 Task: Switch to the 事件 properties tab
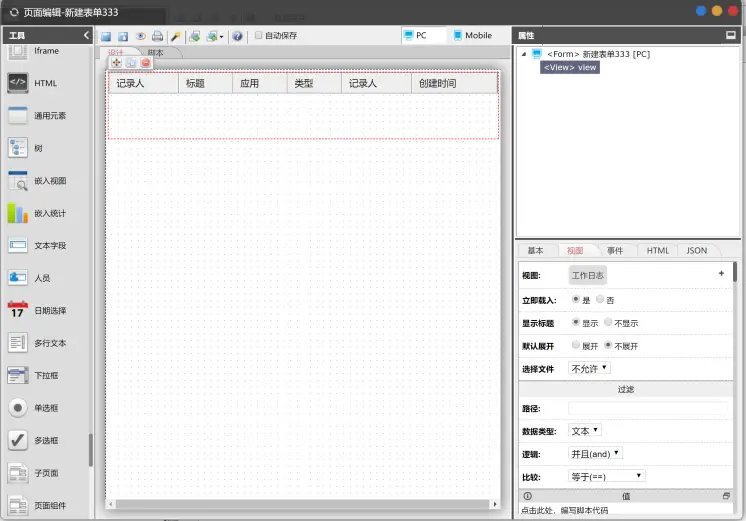coord(615,251)
